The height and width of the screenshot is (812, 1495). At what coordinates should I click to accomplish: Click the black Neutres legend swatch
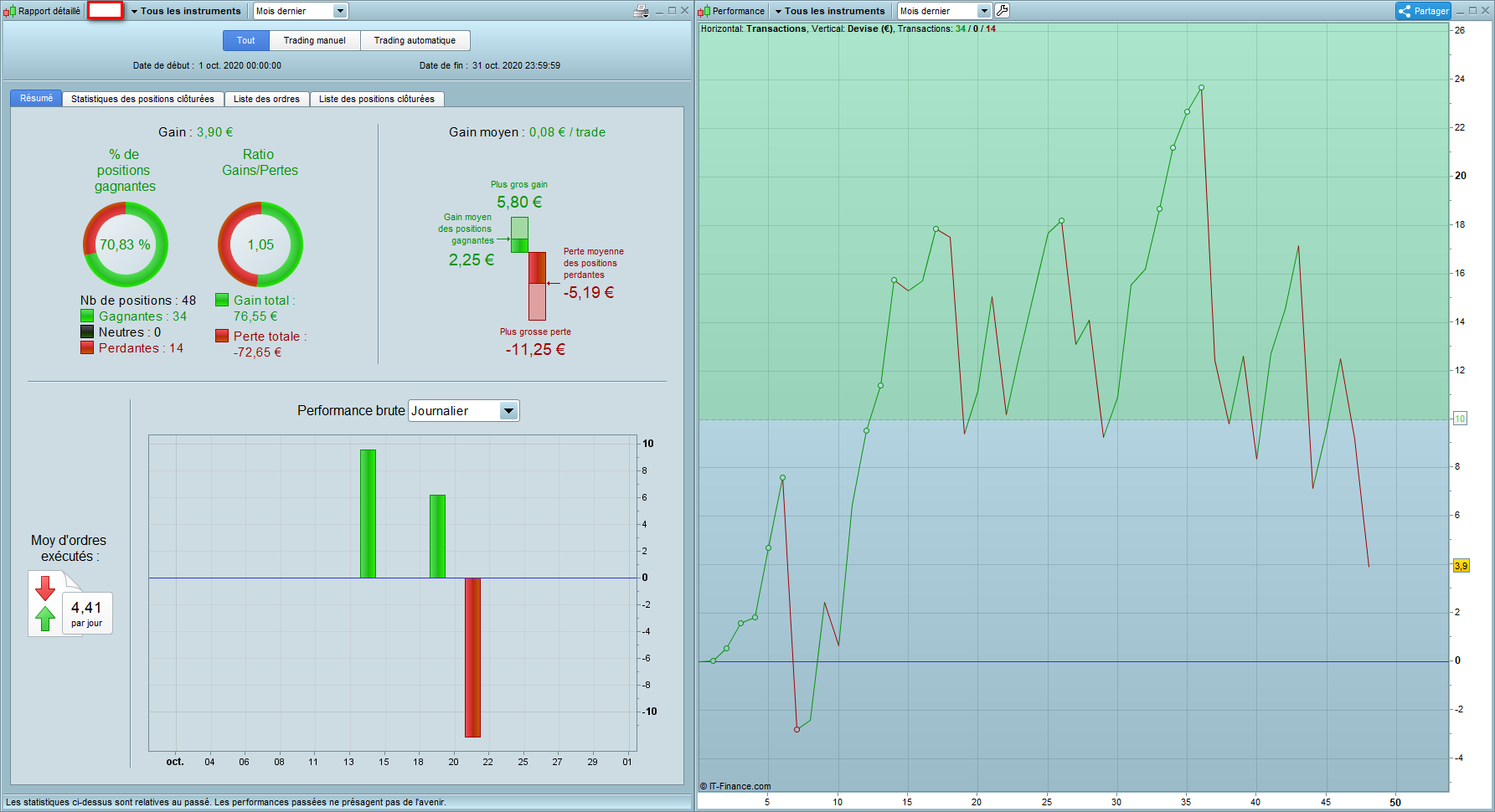(87, 331)
